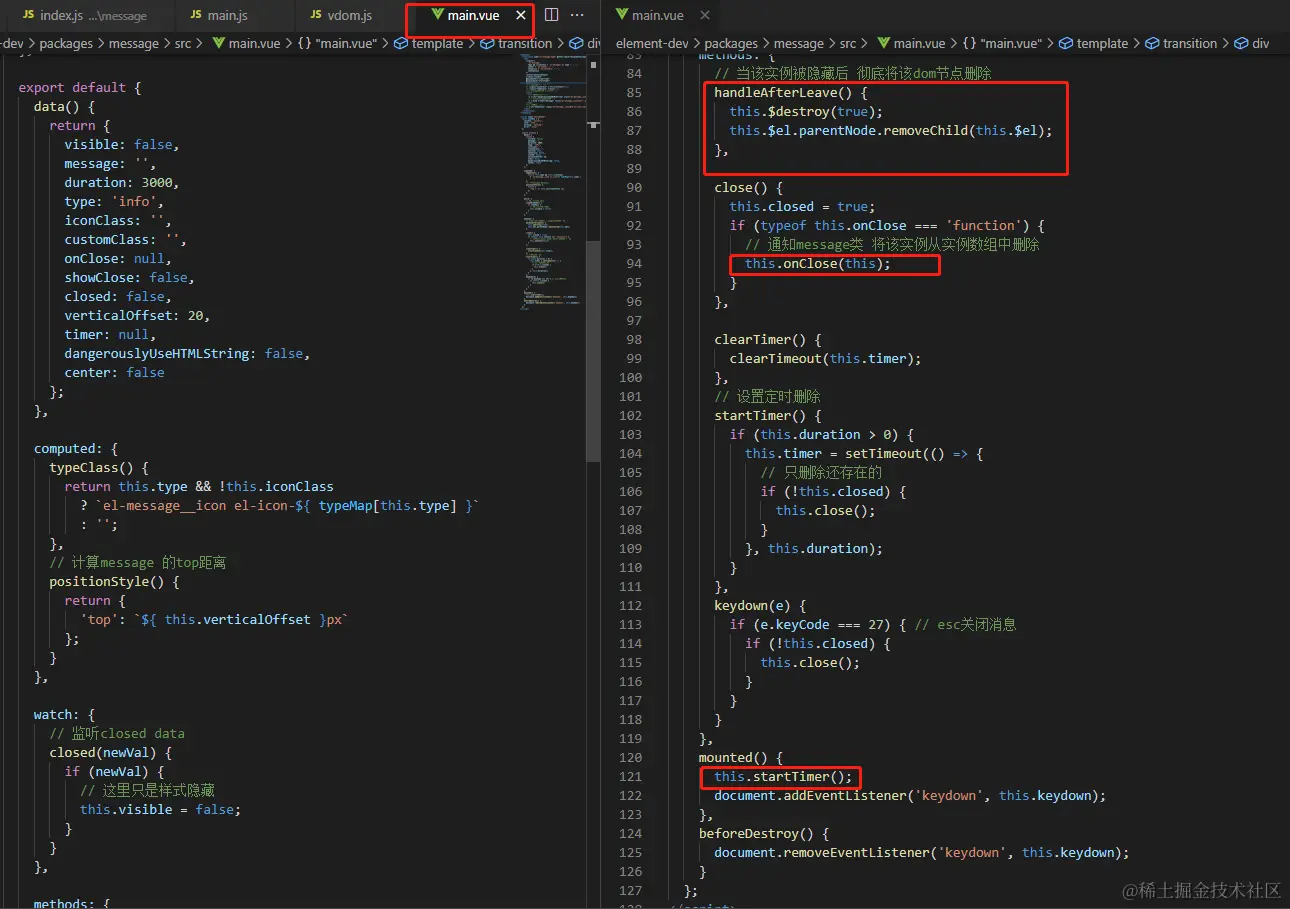The height and width of the screenshot is (909, 1290).
Task: Click the Vue logo on right main.vue tab
Action: (622, 16)
